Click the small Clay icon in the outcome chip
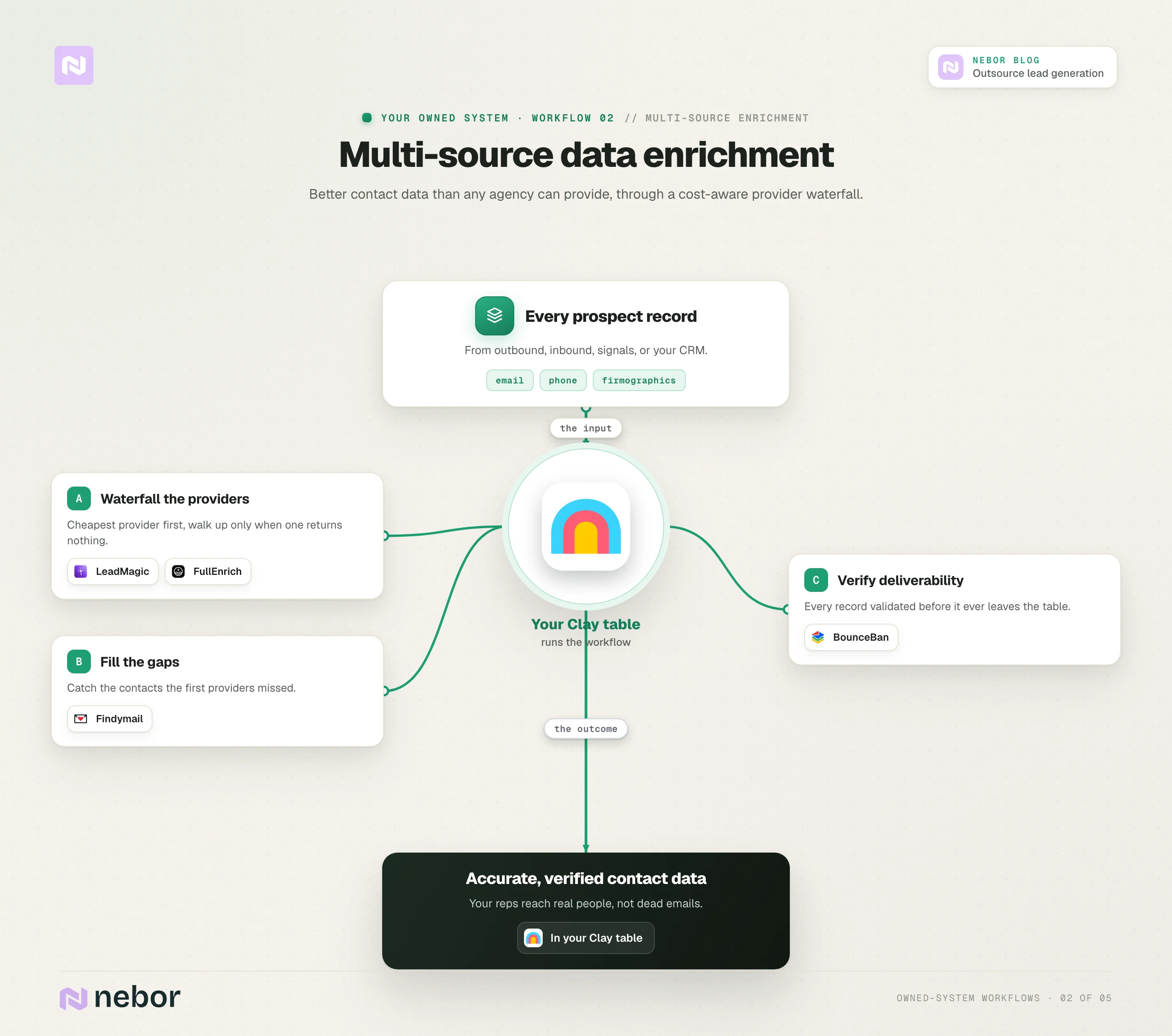 533,937
